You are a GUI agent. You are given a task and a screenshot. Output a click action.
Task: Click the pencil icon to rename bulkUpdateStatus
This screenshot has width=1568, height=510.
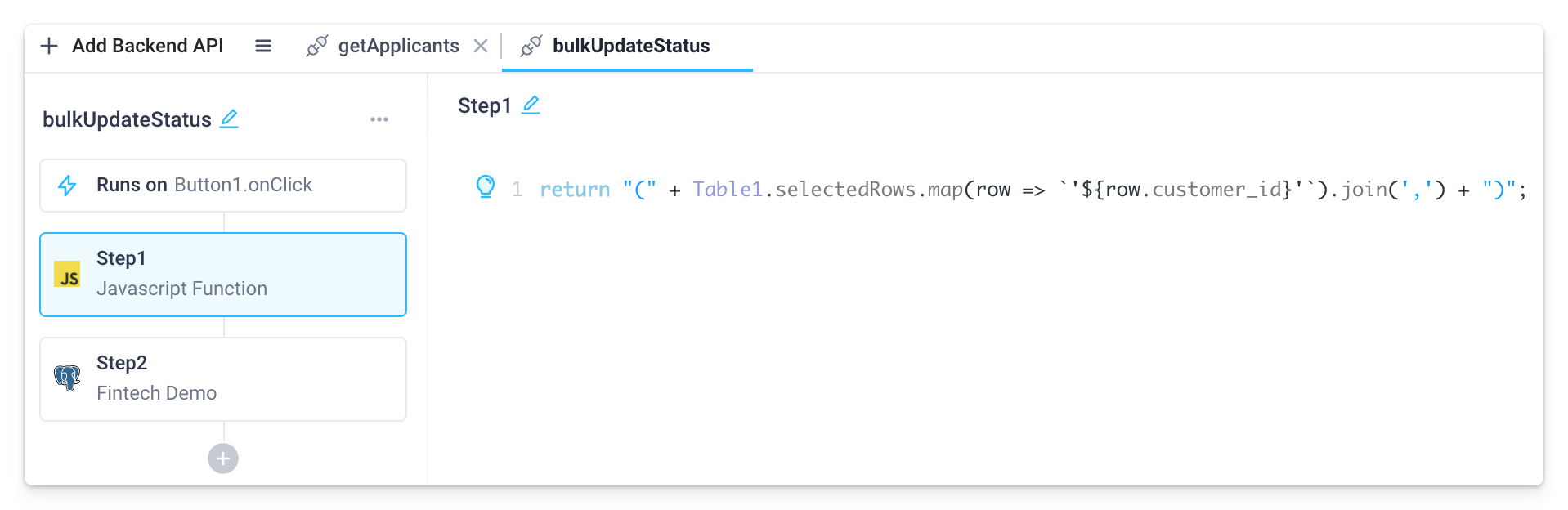230,119
